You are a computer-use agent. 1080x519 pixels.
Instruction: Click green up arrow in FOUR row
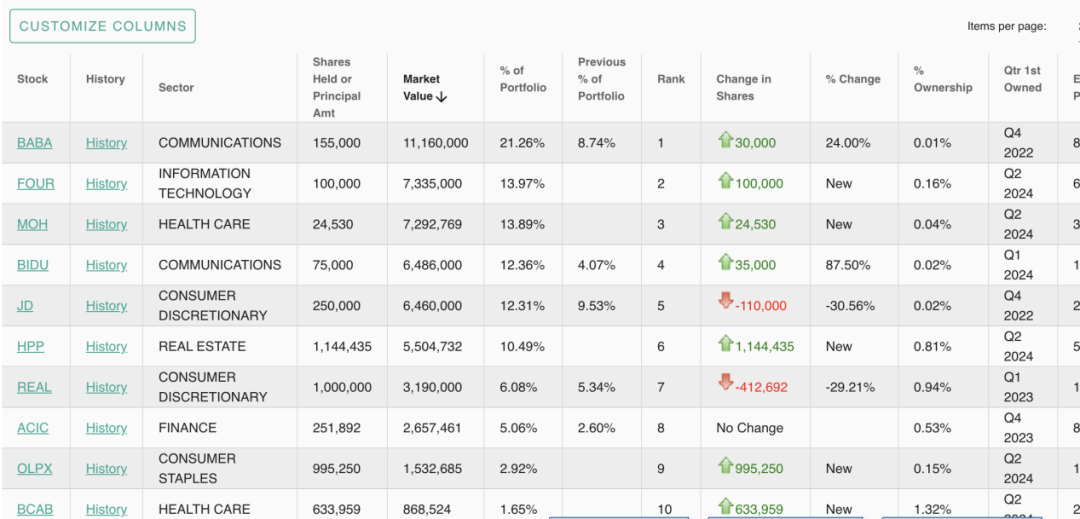click(725, 181)
